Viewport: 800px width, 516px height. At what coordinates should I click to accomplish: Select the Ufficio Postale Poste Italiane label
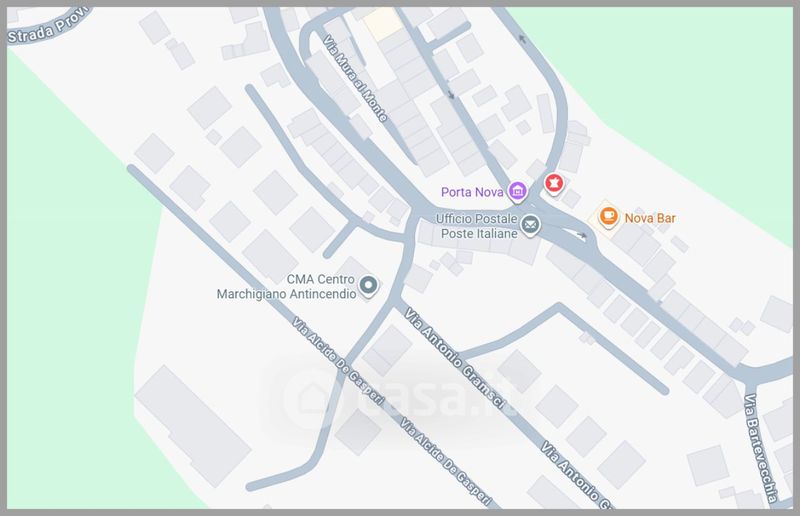tap(477, 226)
